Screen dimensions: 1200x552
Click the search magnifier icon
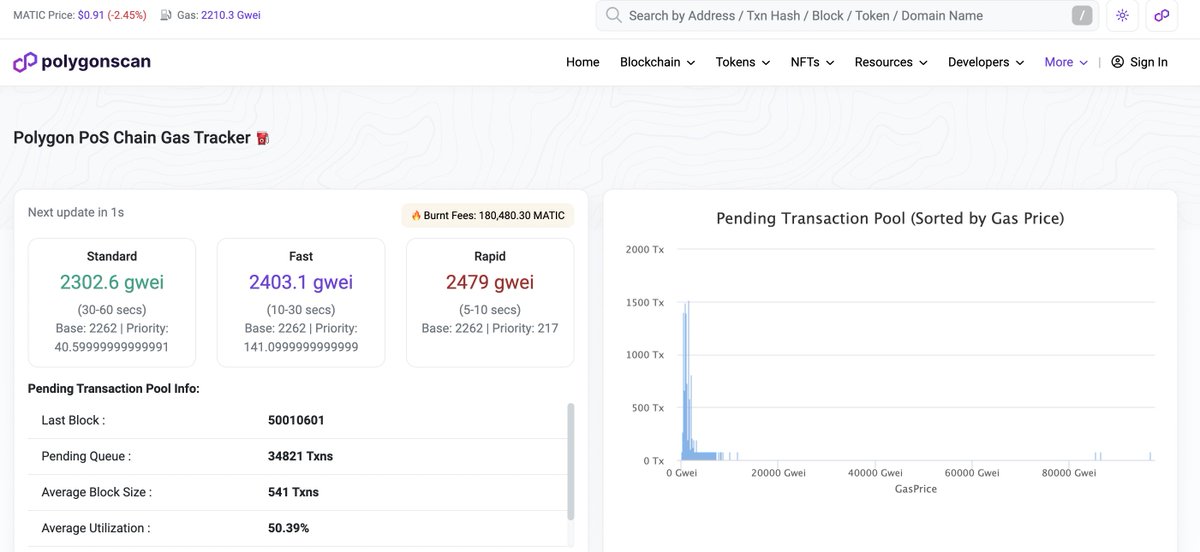tap(612, 16)
